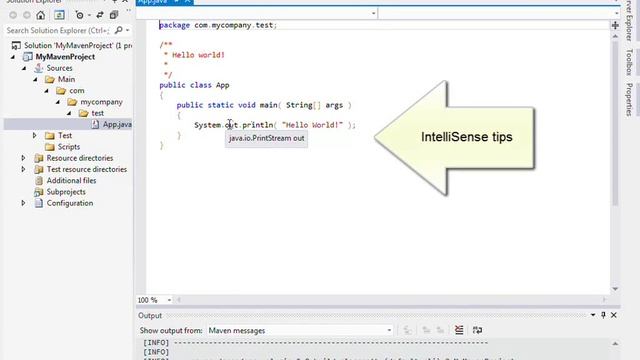Screen dimensions: 640x360
Task: Click the Home icon in Solution Explorer
Action: [x=40, y=16]
